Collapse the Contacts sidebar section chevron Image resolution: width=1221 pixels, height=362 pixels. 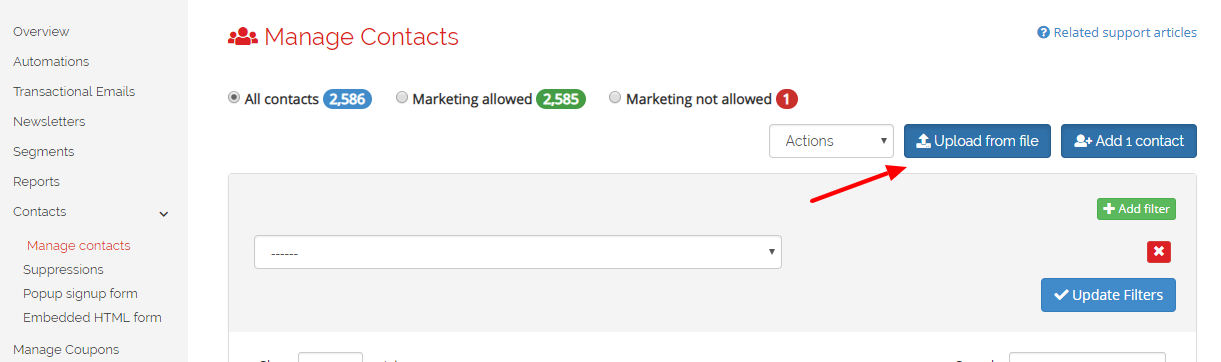[164, 213]
